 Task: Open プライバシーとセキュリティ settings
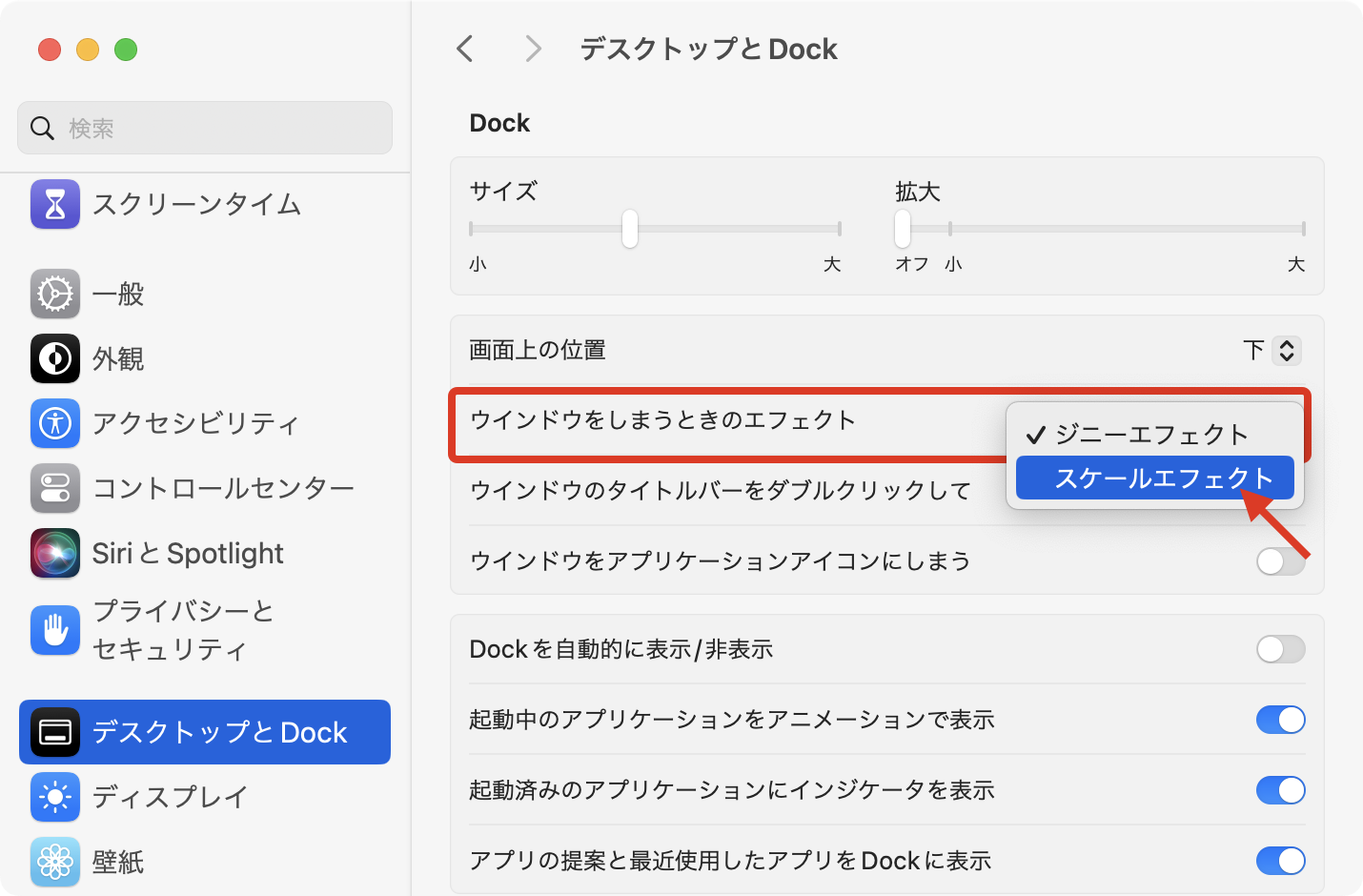(x=205, y=630)
